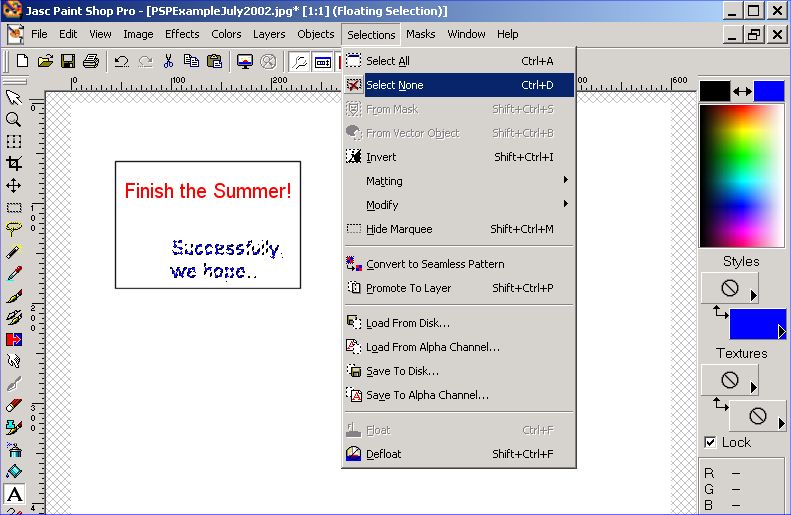Activate the Text tool

(x=14, y=494)
